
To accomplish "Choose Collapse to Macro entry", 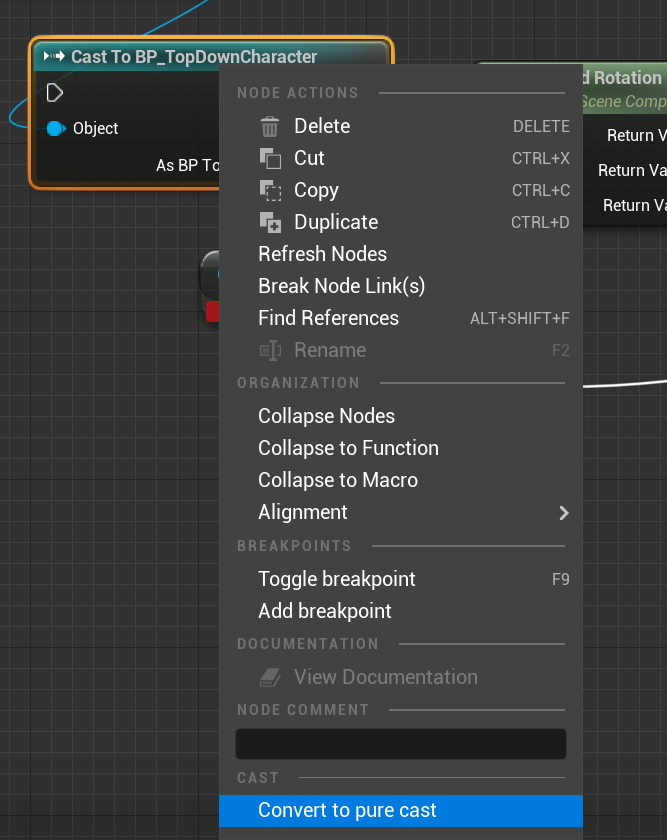I will pos(338,480).
